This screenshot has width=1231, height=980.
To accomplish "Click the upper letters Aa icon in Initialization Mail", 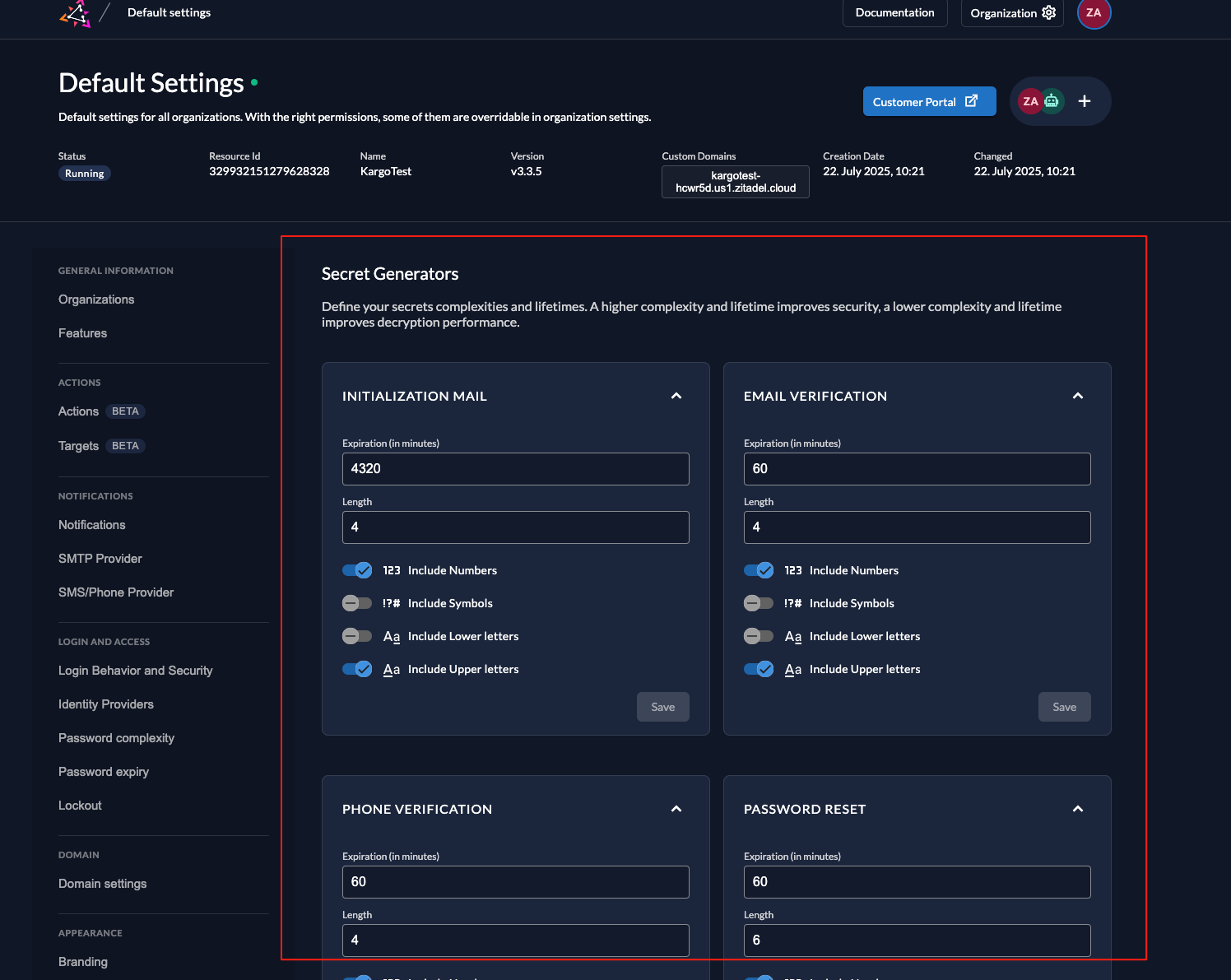I will 392,669.
